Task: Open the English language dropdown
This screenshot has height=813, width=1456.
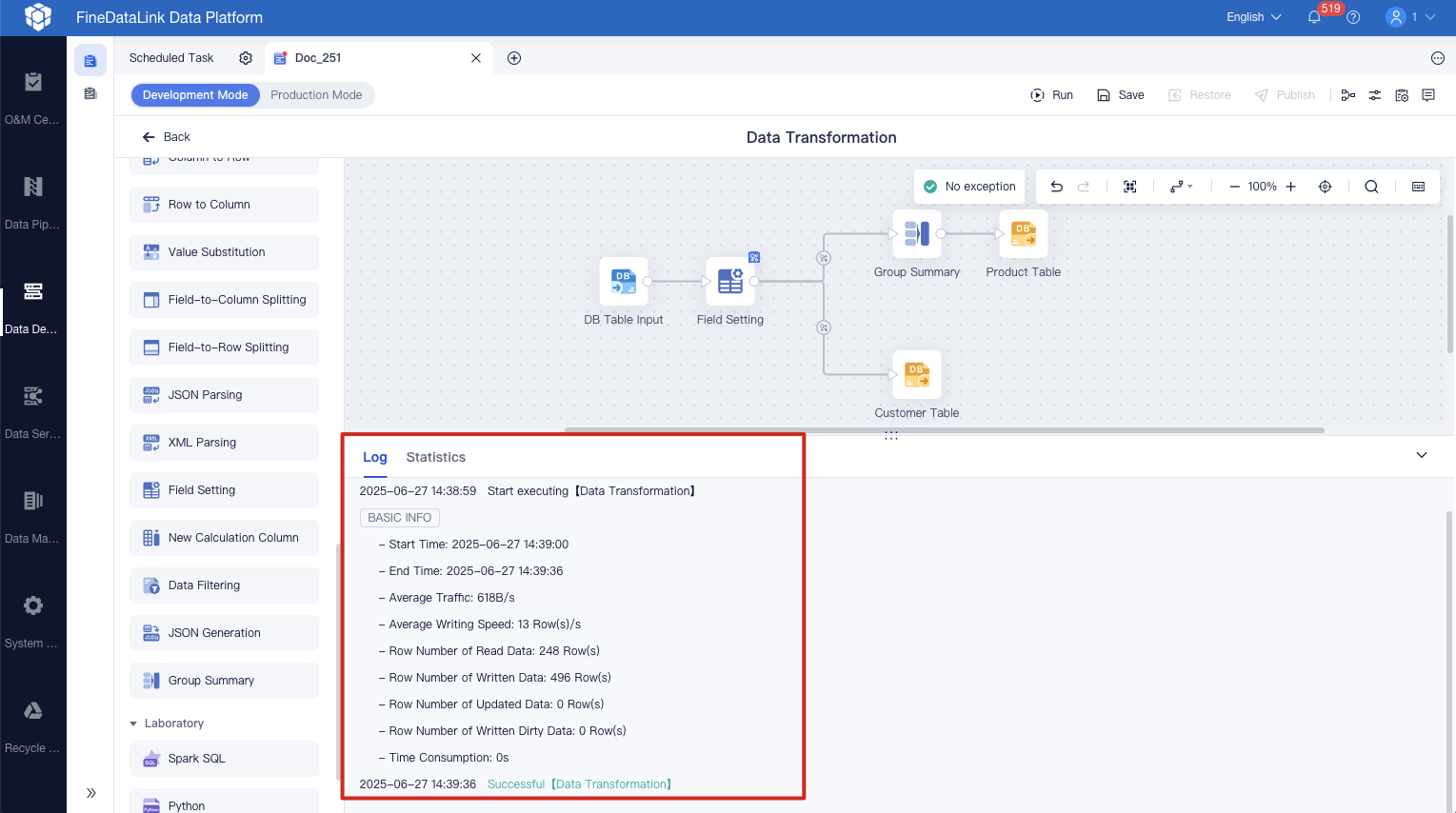Action: (1253, 17)
